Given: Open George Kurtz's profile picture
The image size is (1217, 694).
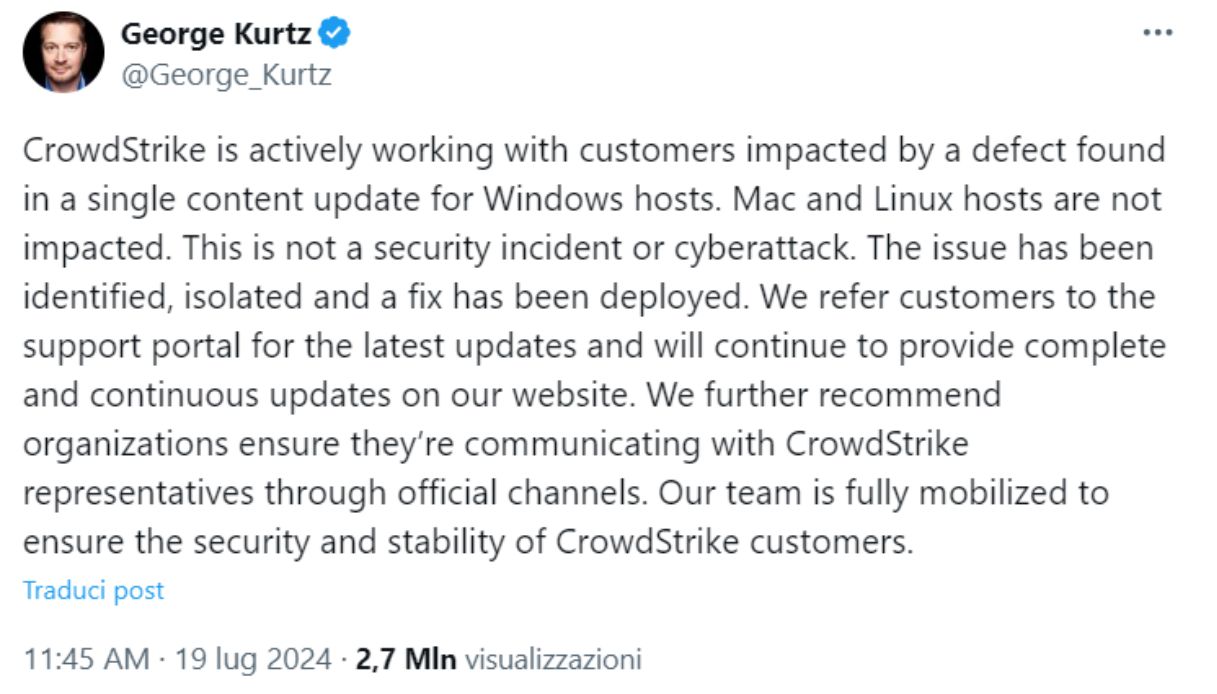Looking at the screenshot, I should (63, 52).
